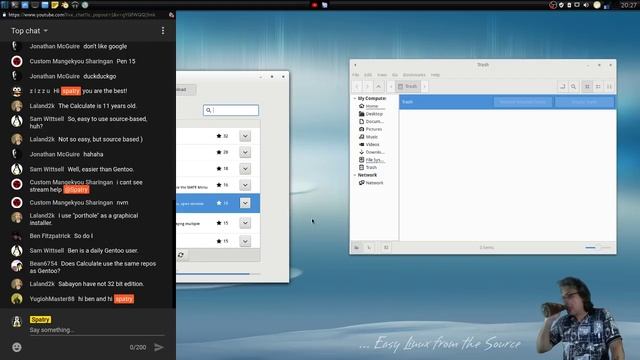Open Home in file manager sidebar
The height and width of the screenshot is (360, 640).
[372, 106]
